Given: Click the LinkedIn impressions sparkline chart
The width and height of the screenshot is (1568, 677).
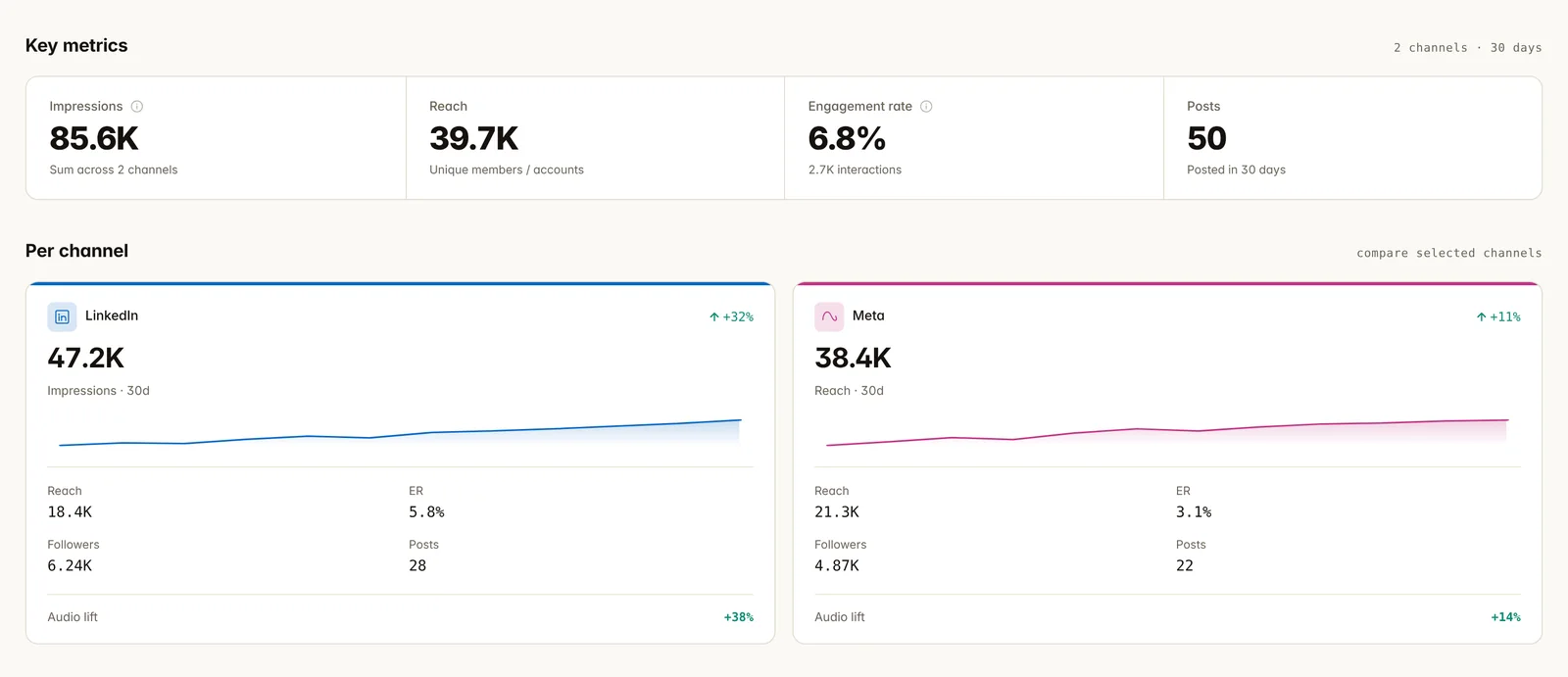Looking at the screenshot, I should tap(400, 432).
